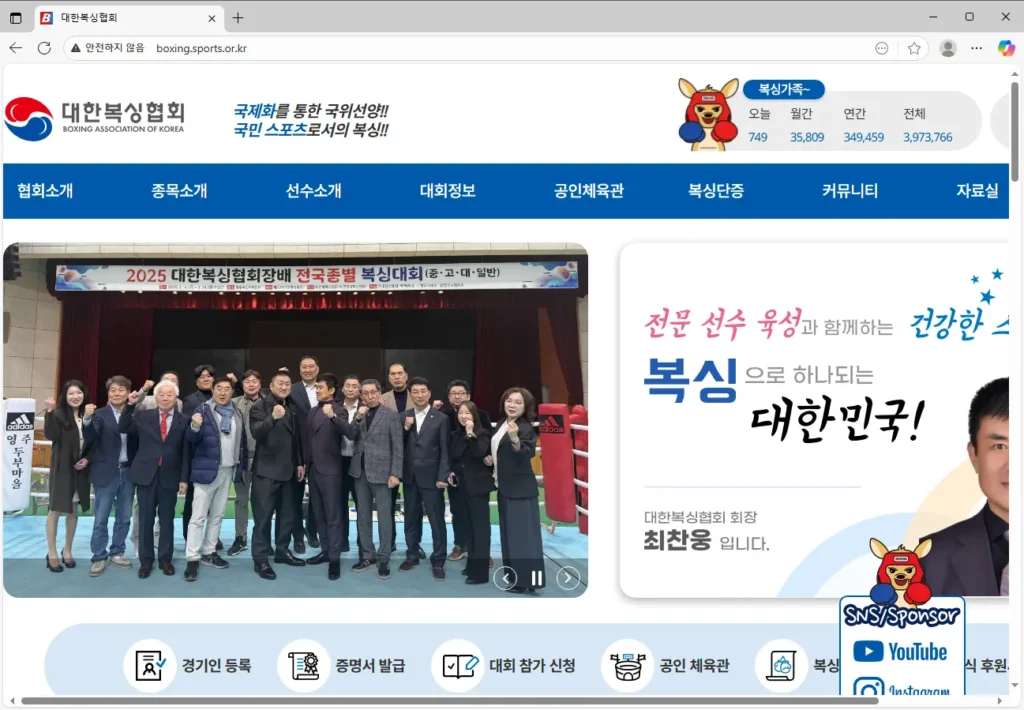Click the 공인 체육관 gym icon
The height and width of the screenshot is (710, 1024).
click(628, 664)
